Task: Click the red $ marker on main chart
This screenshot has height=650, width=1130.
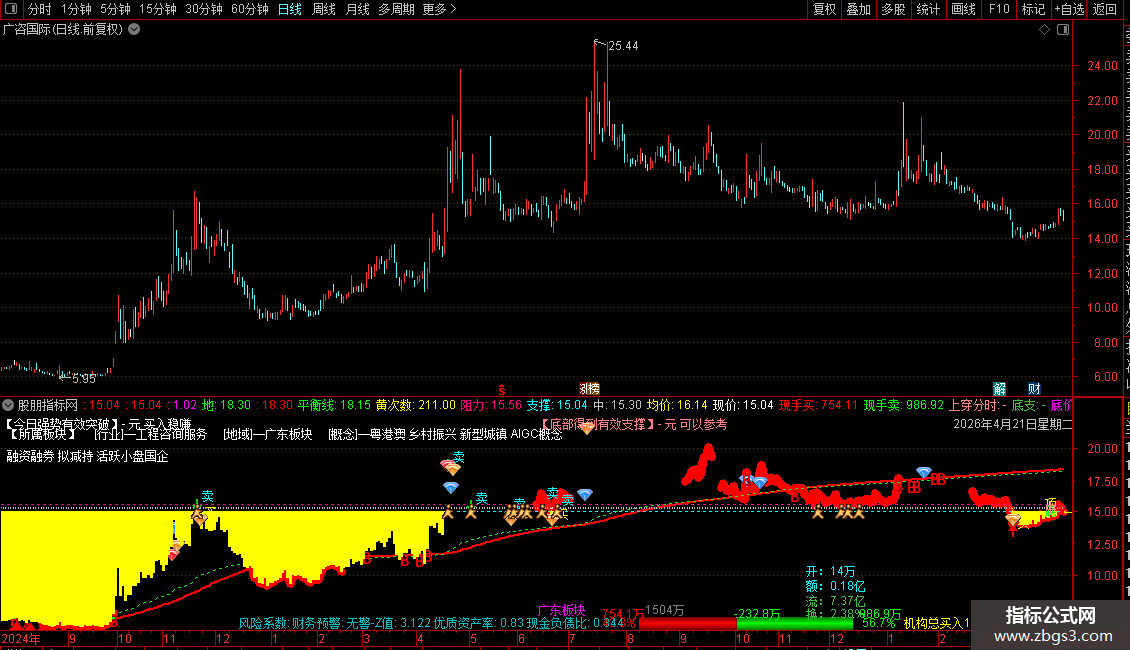Action: pos(502,390)
